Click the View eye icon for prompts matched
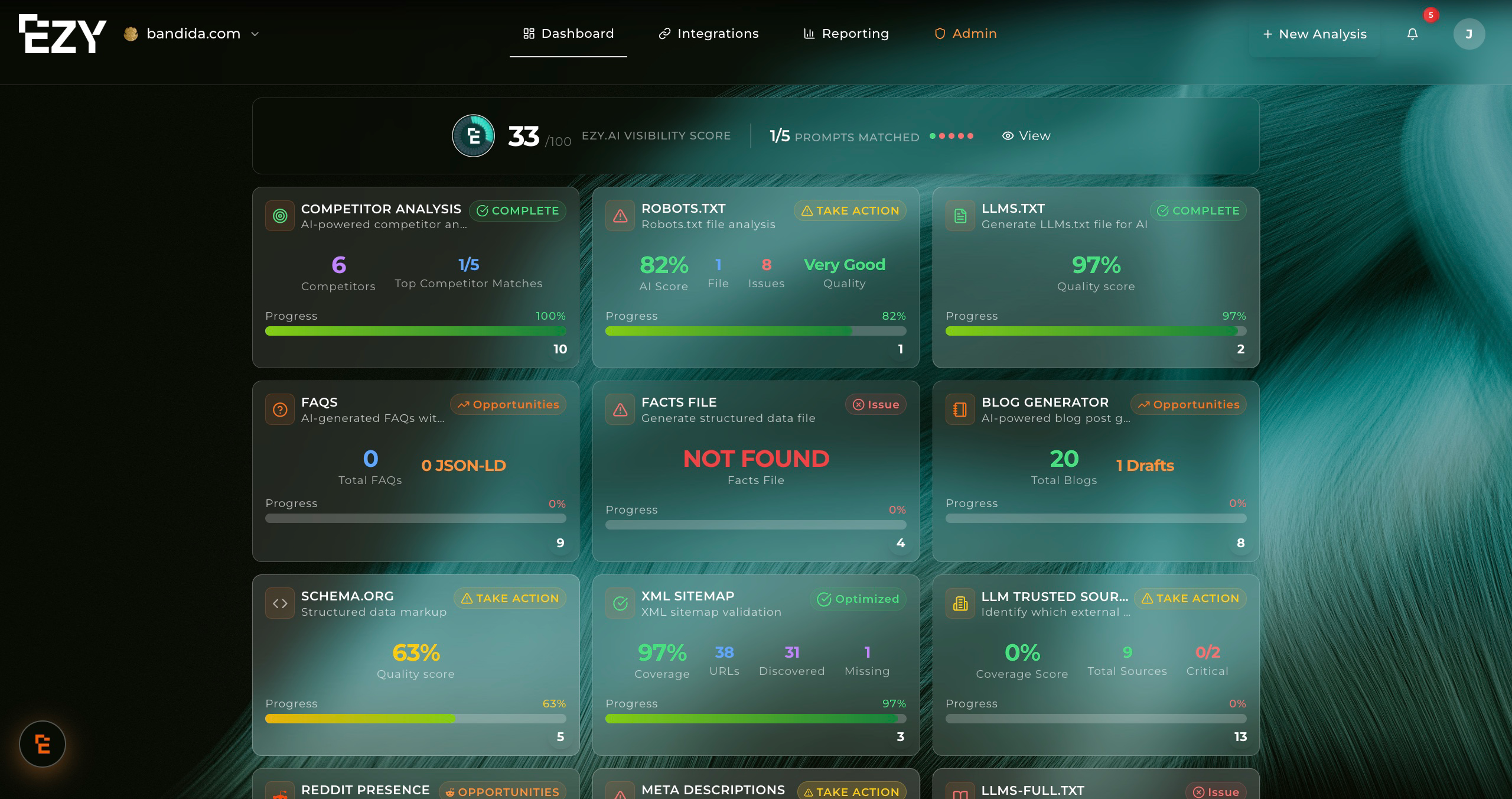The image size is (1512, 799). click(1007, 135)
